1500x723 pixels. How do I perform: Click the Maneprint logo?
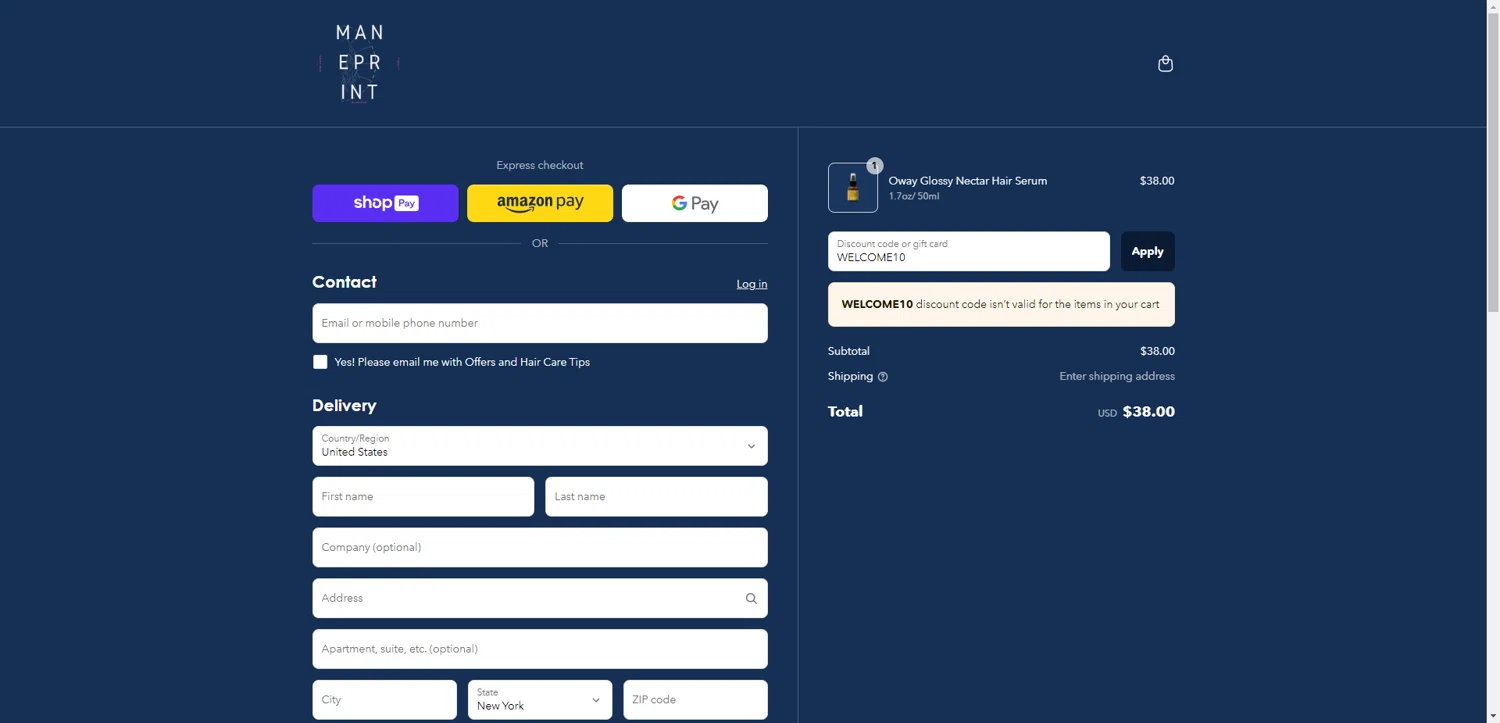[x=359, y=64]
